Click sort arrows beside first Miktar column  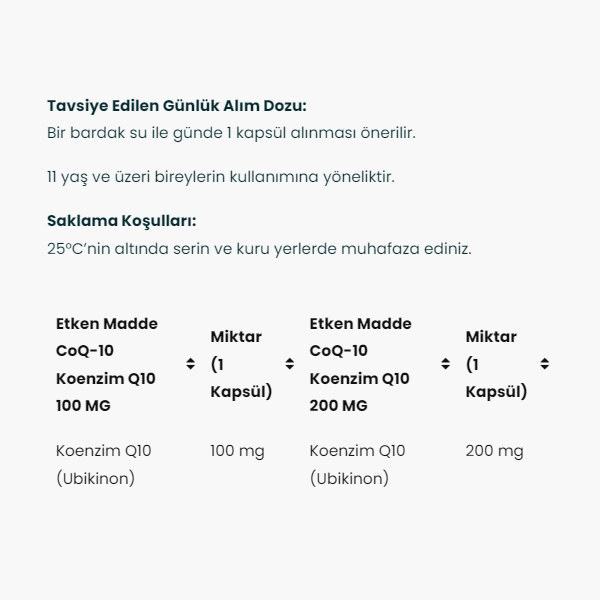coord(290,364)
